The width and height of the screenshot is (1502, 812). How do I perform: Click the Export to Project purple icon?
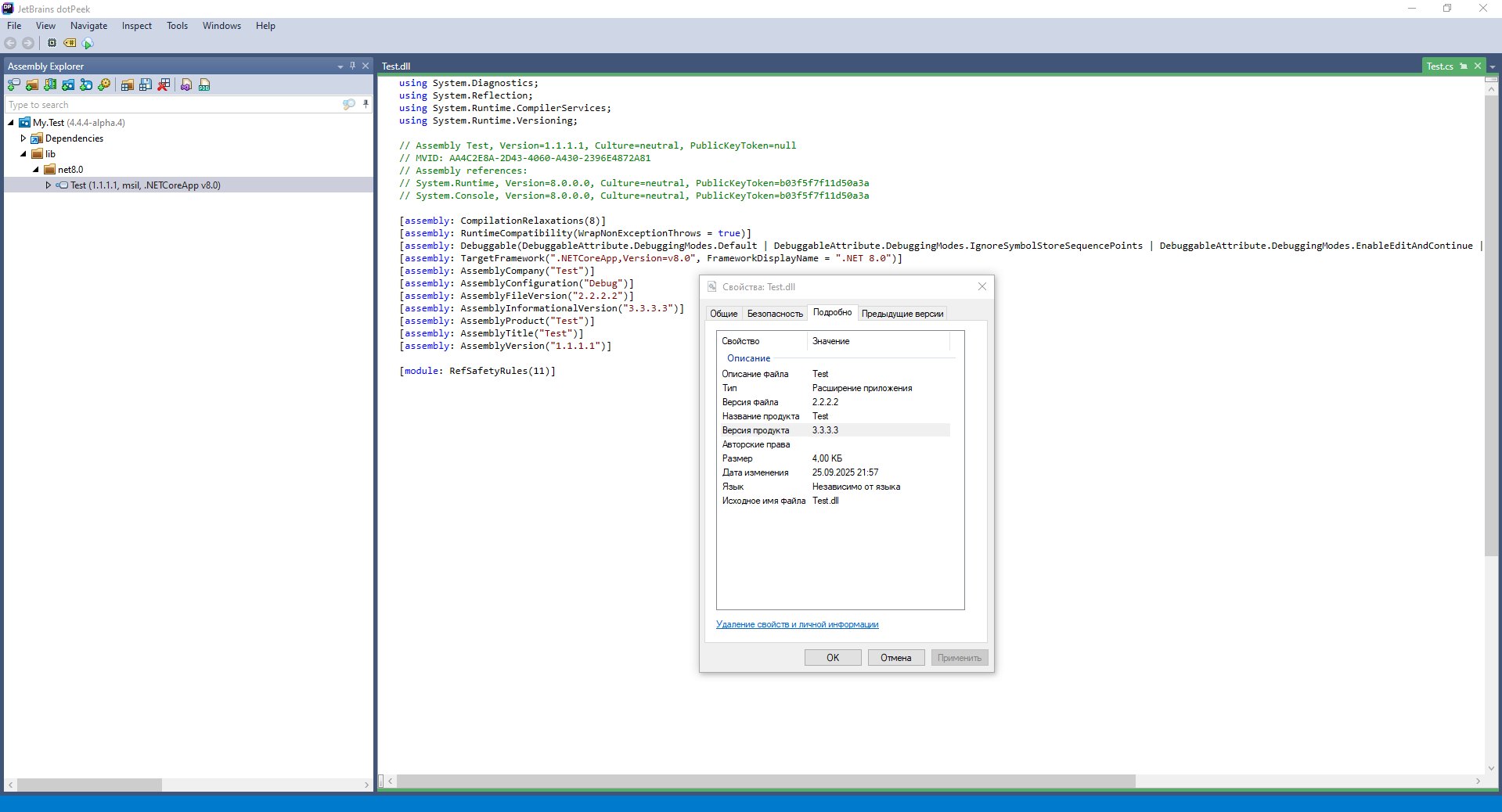(x=186, y=85)
